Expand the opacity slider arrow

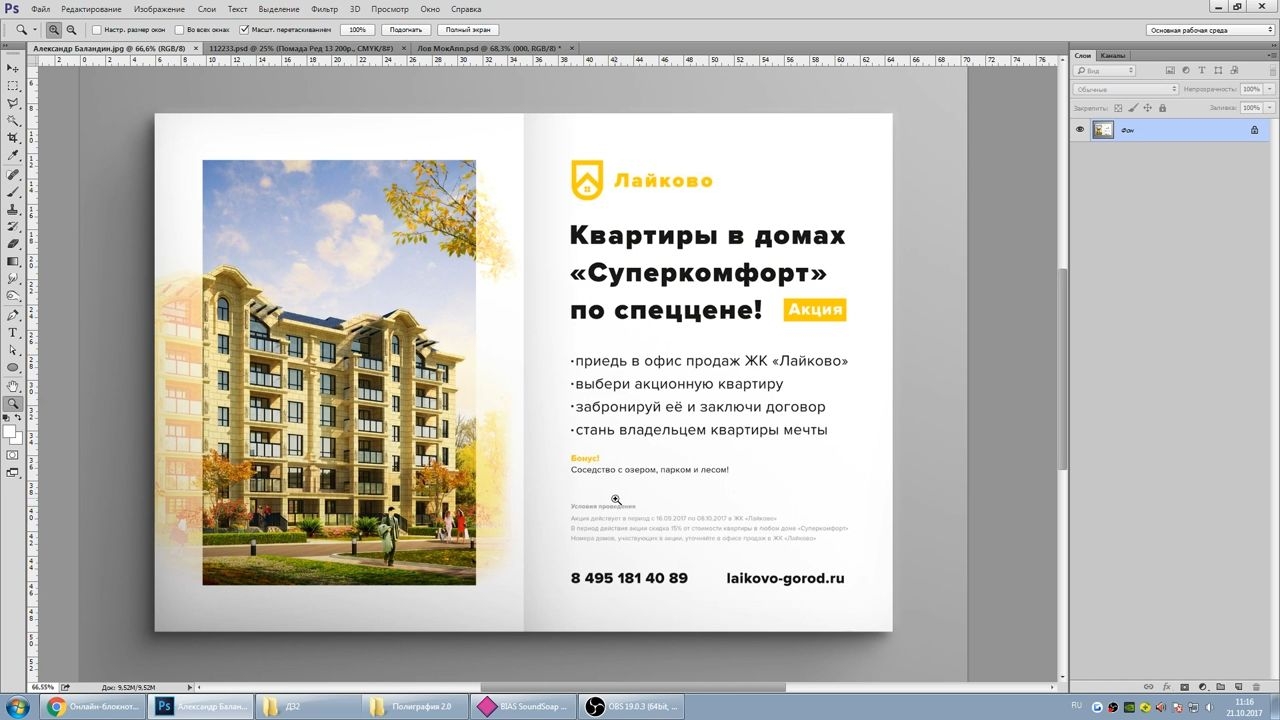click(x=1270, y=89)
